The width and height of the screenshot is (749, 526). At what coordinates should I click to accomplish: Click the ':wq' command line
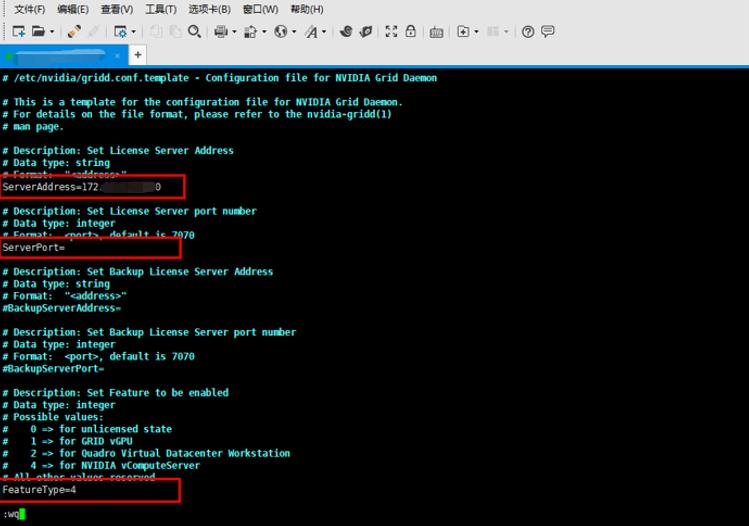(11, 514)
